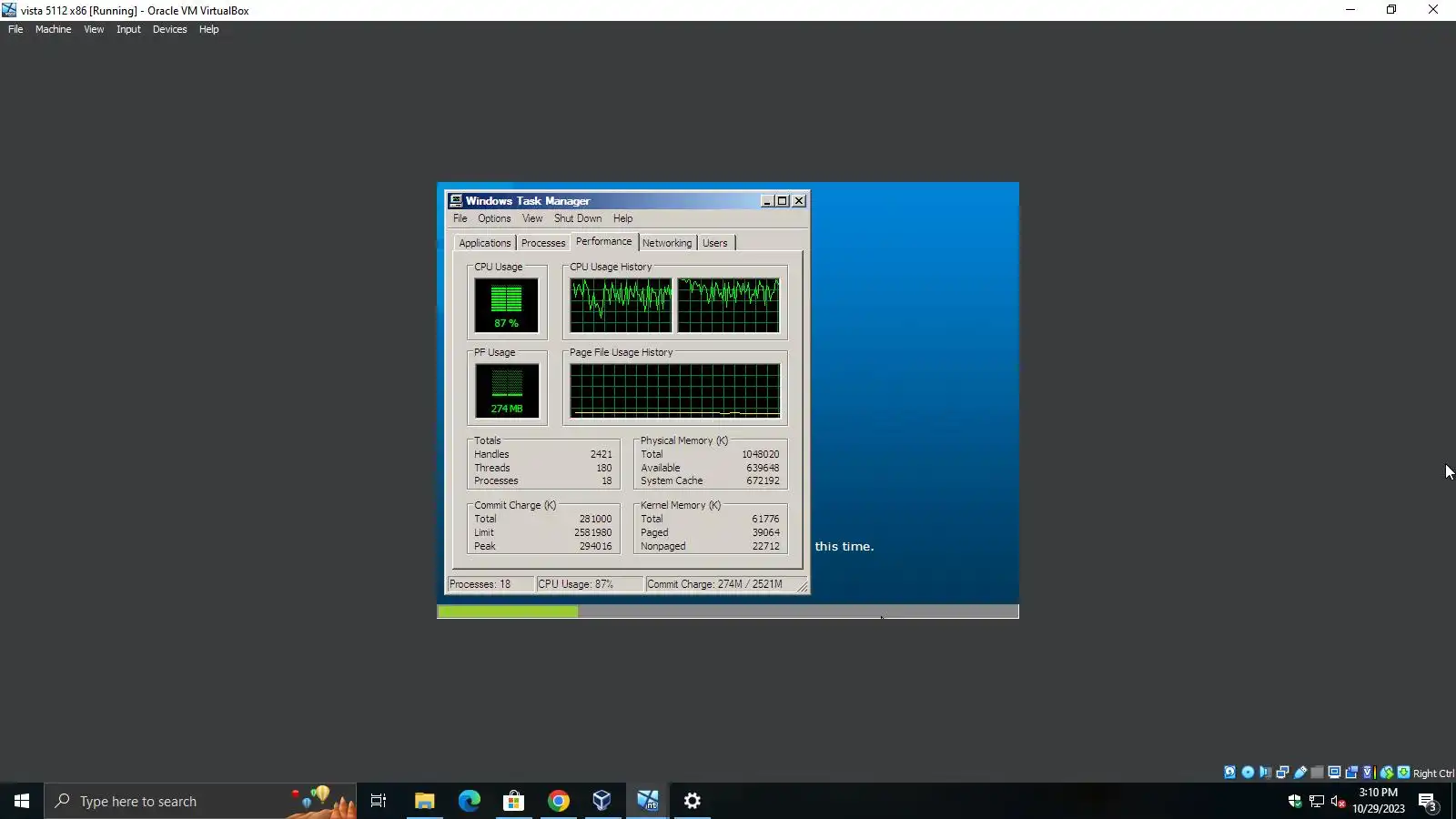The width and height of the screenshot is (1456, 819).
Task: Open the Shut Down menu
Action: point(578,218)
